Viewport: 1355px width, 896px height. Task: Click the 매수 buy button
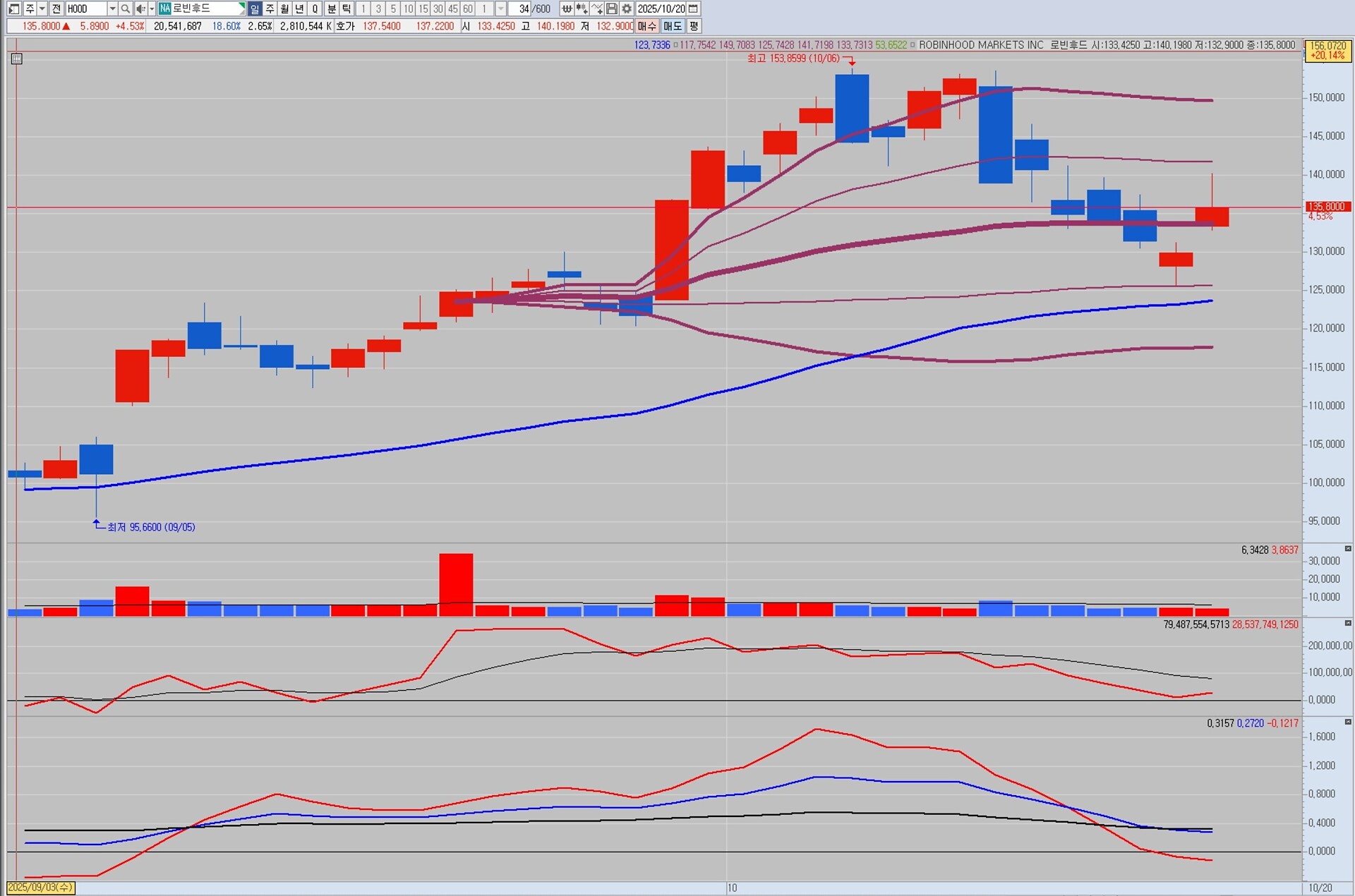click(x=646, y=26)
